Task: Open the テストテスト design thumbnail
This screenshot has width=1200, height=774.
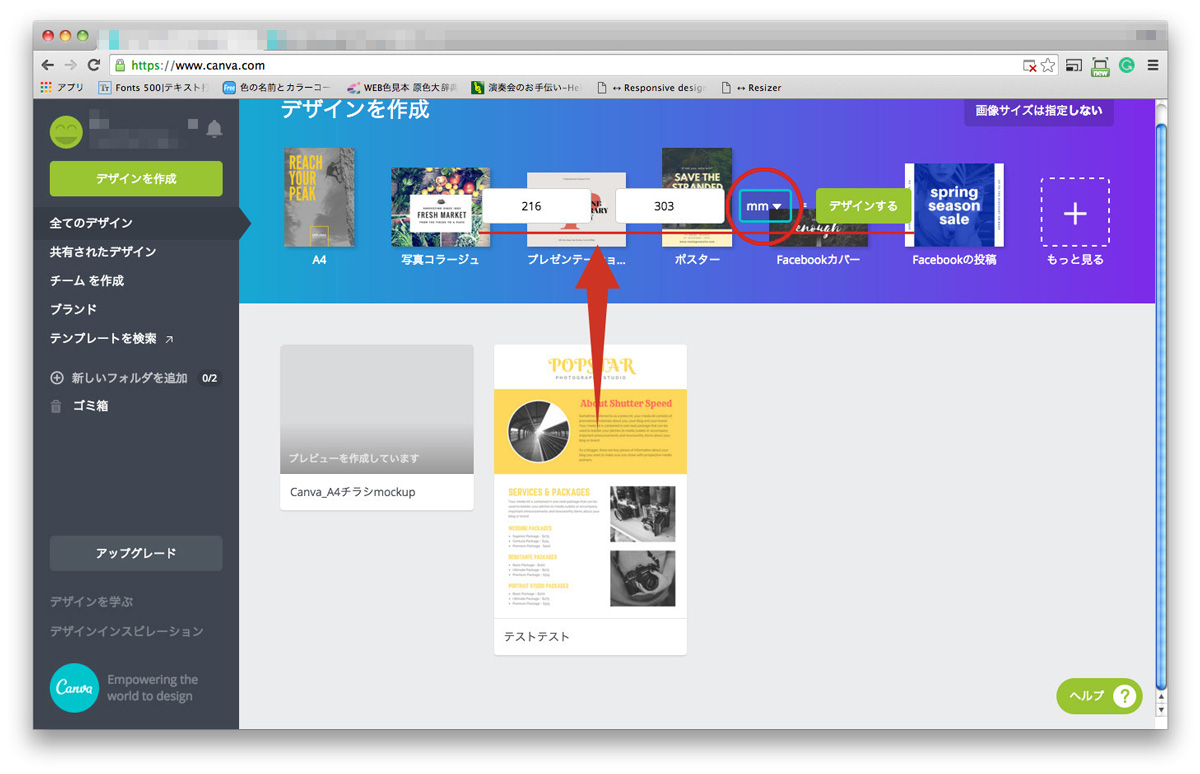Action: tap(590, 481)
